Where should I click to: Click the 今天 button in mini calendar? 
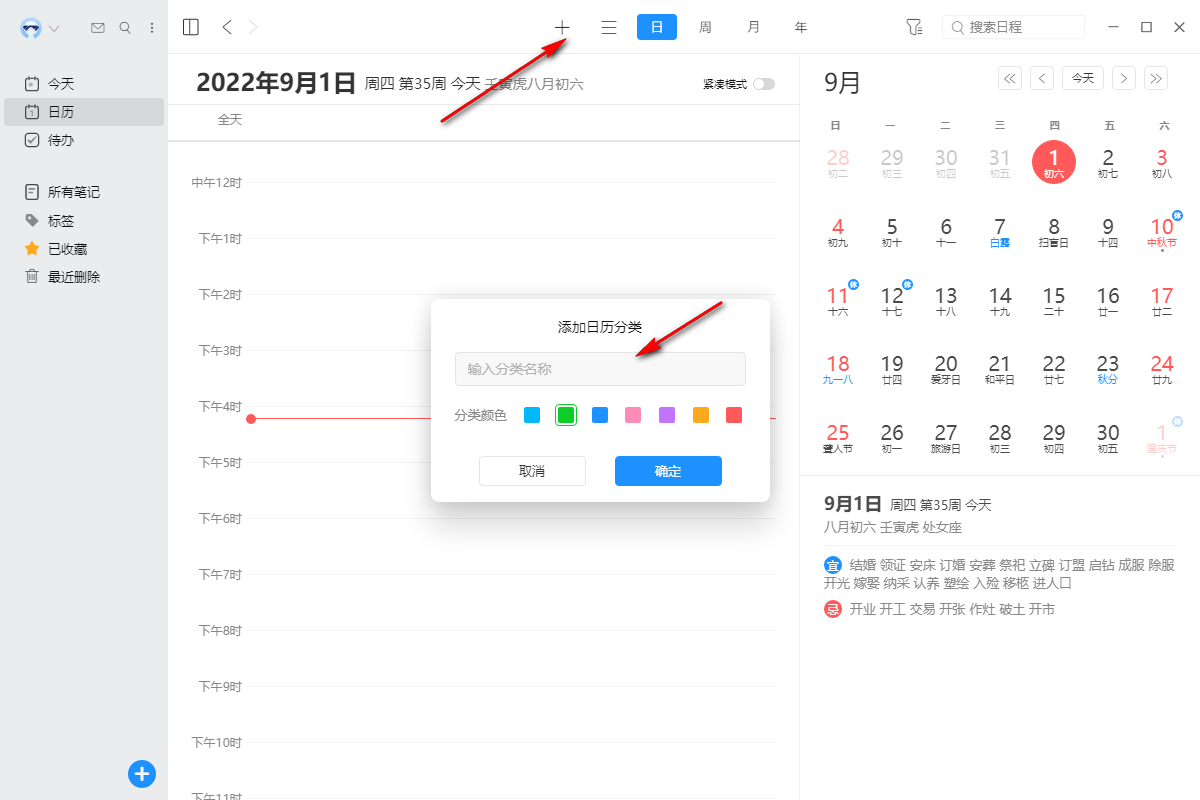pos(1083,77)
